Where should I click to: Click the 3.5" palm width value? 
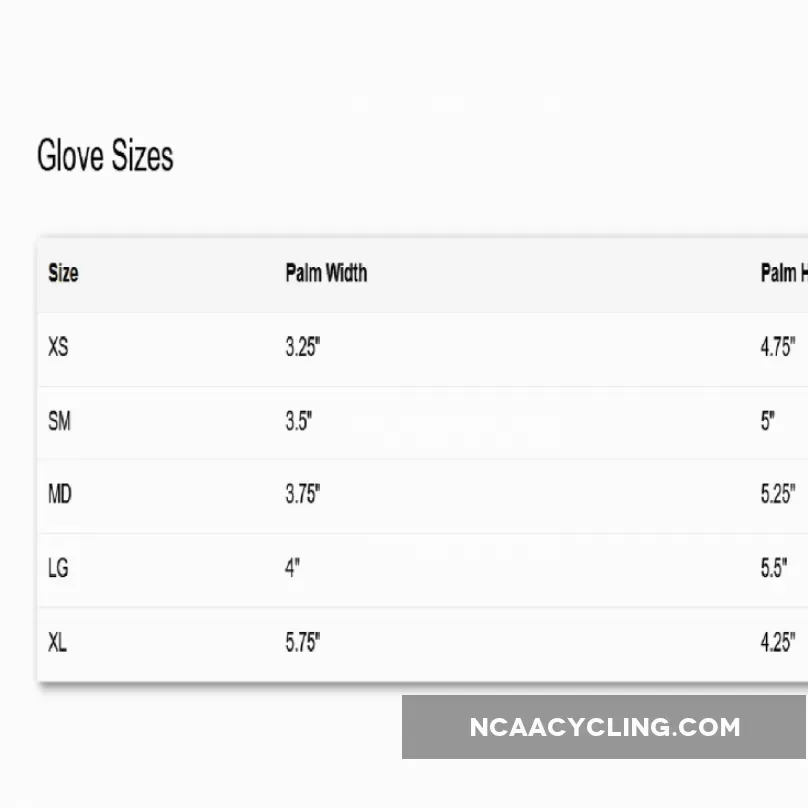click(298, 421)
